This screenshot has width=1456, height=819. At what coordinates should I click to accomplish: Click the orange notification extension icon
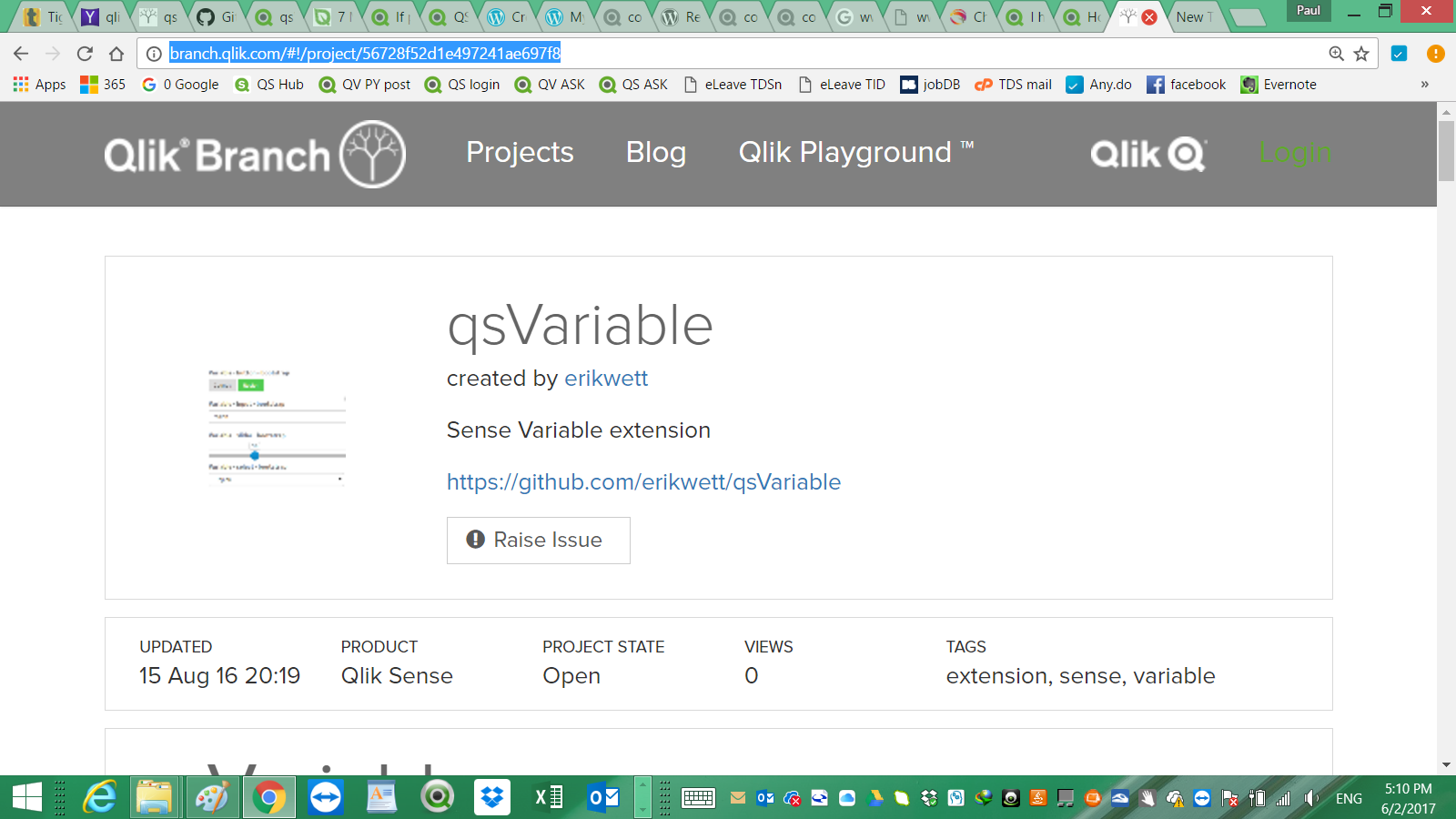click(x=1435, y=53)
